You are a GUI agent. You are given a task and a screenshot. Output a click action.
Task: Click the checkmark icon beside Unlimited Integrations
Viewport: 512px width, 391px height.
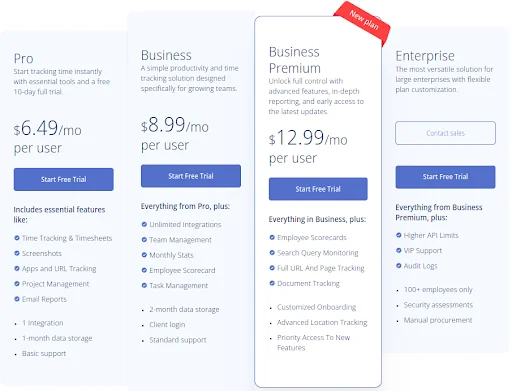[144, 224]
